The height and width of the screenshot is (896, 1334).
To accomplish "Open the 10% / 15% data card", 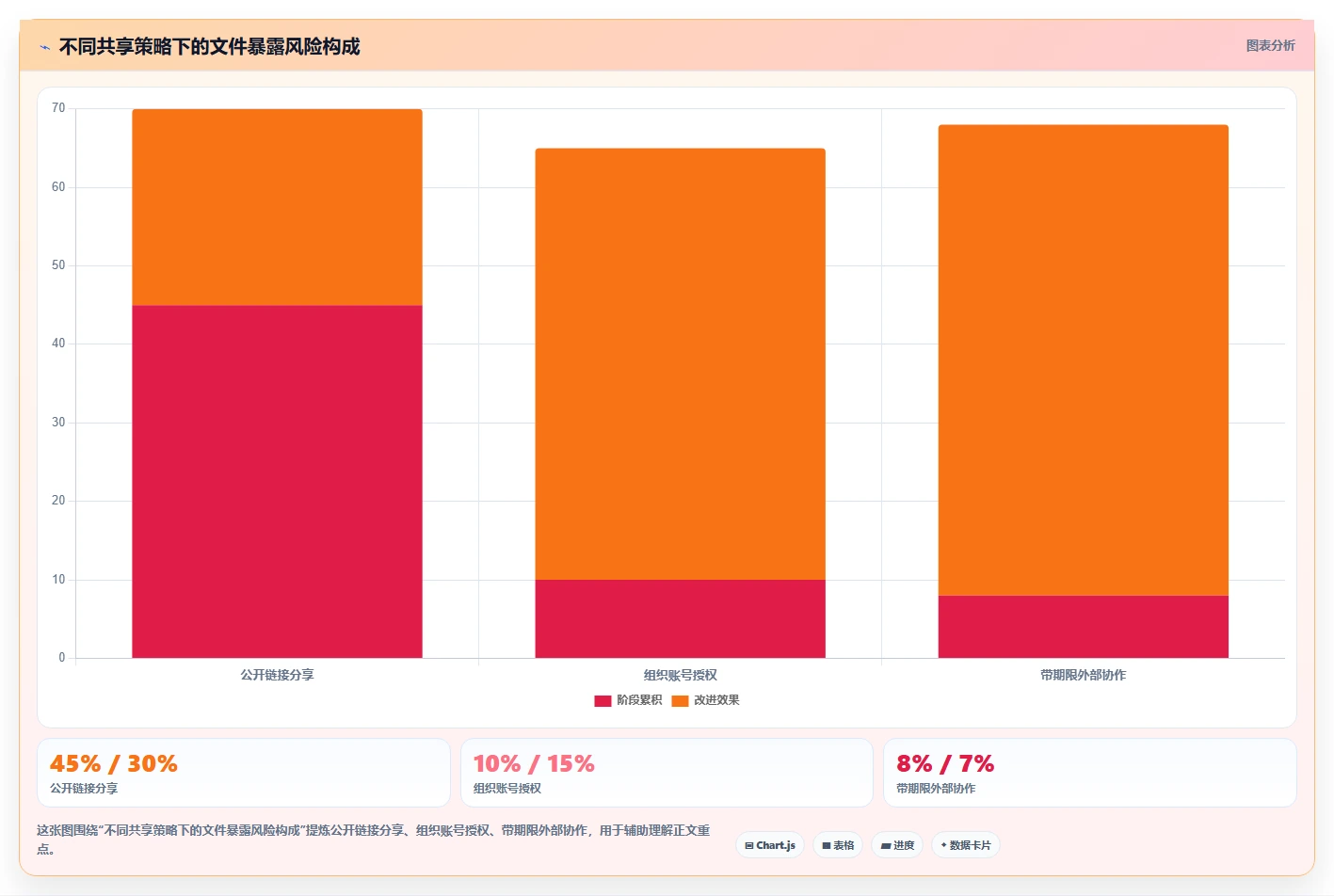I will click(x=667, y=773).
